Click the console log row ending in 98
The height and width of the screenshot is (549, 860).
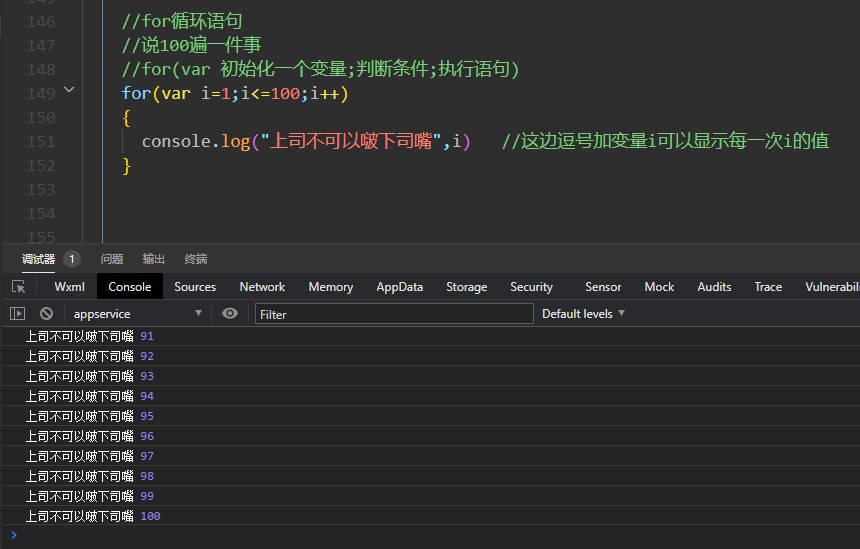click(430, 476)
